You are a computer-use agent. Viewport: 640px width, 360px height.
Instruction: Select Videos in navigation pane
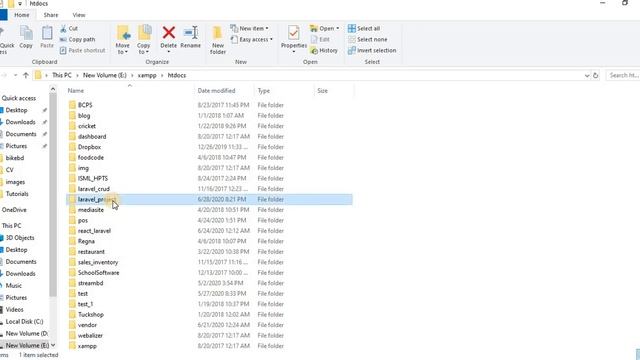[14, 309]
